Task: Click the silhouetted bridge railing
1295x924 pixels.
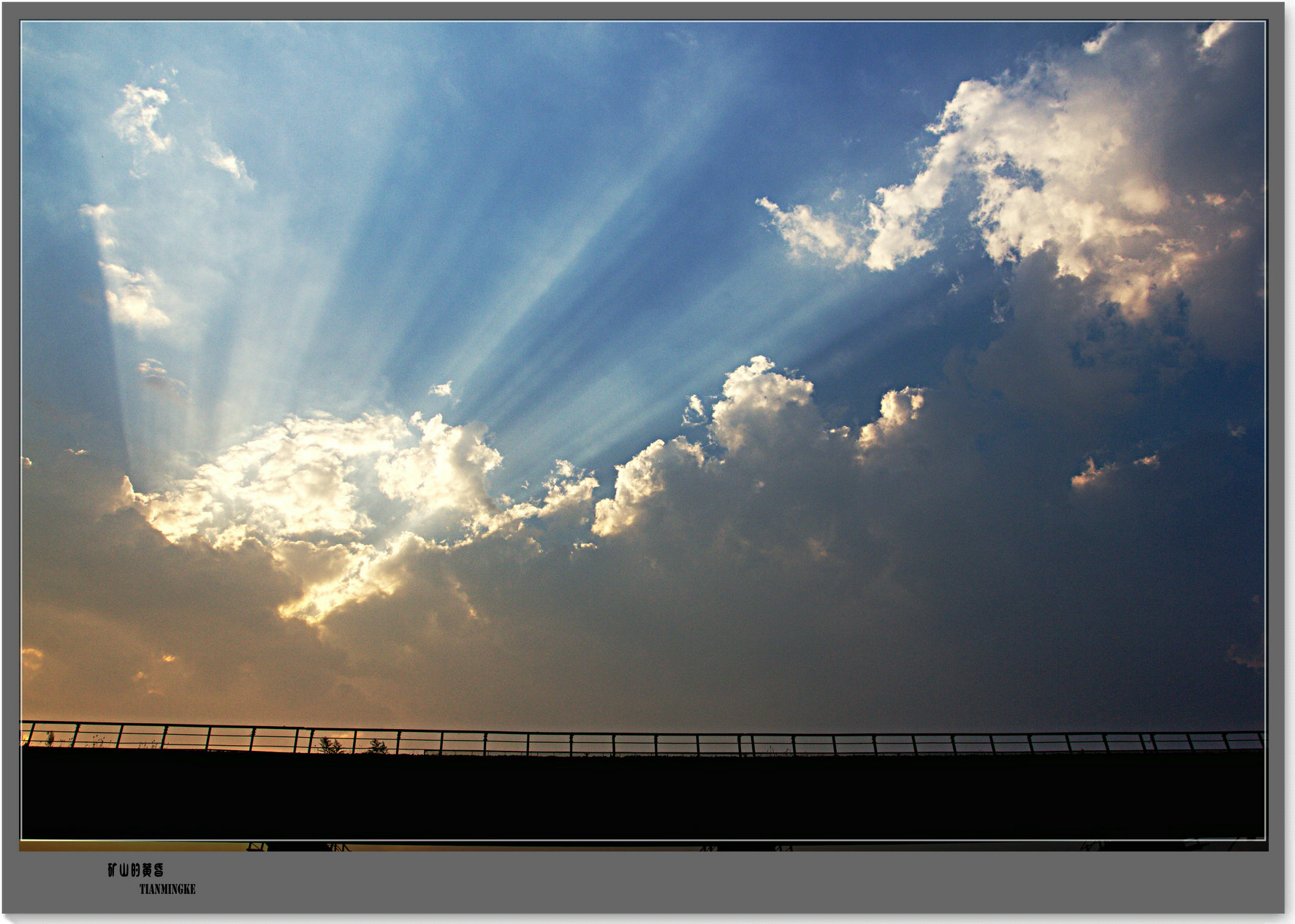Action: pyautogui.click(x=643, y=743)
